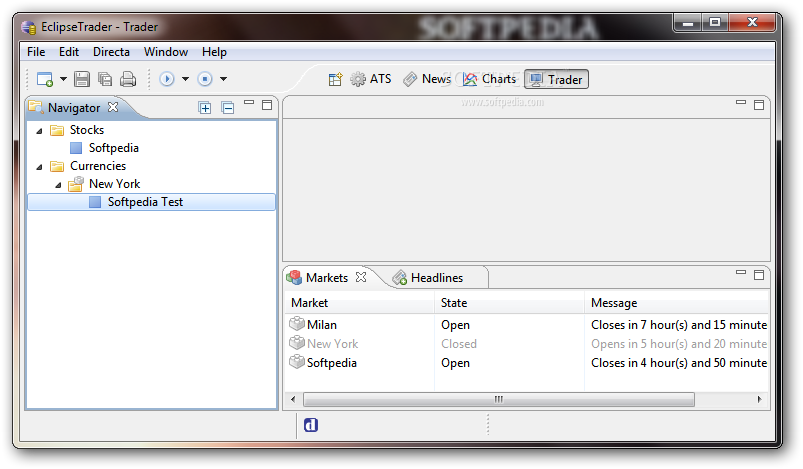Switch to the News perspective

point(427,79)
